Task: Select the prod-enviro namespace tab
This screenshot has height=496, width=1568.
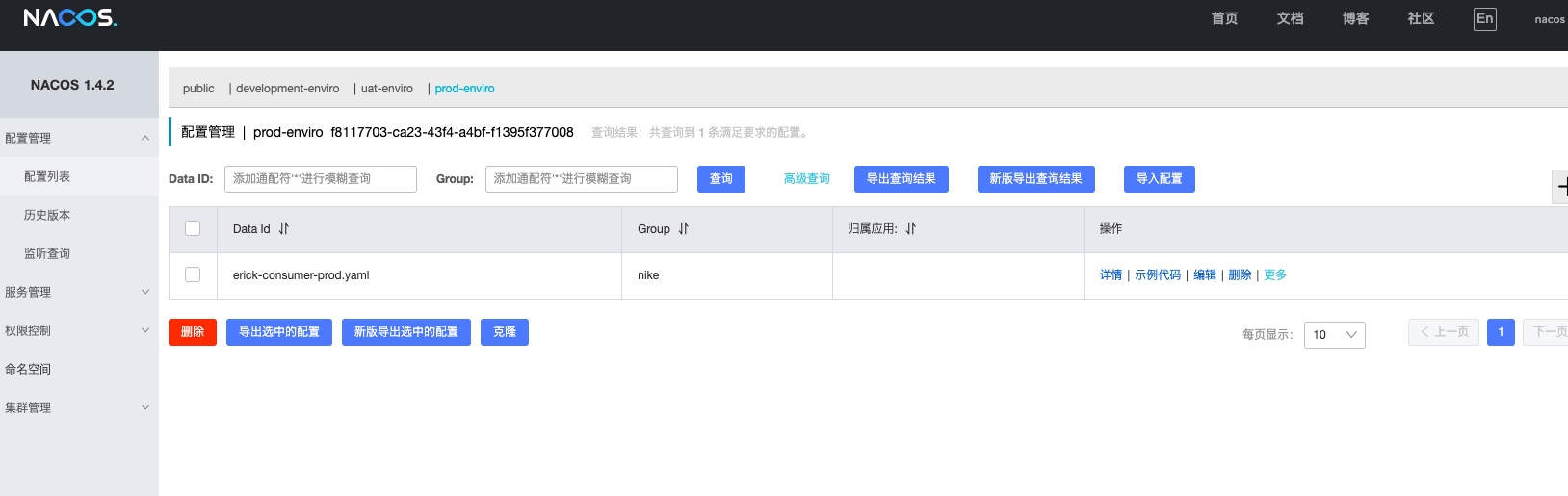Action: 464,89
